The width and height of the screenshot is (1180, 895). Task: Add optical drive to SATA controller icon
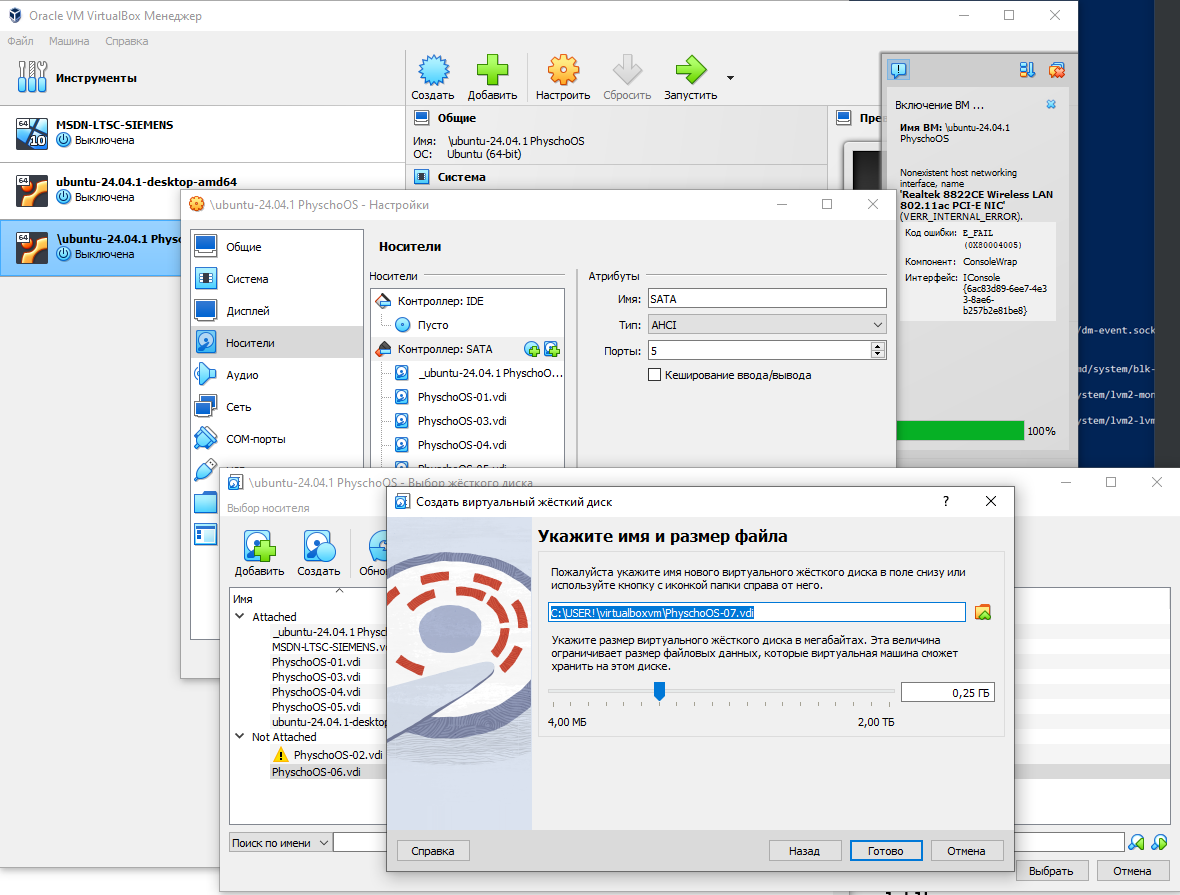(x=532, y=349)
